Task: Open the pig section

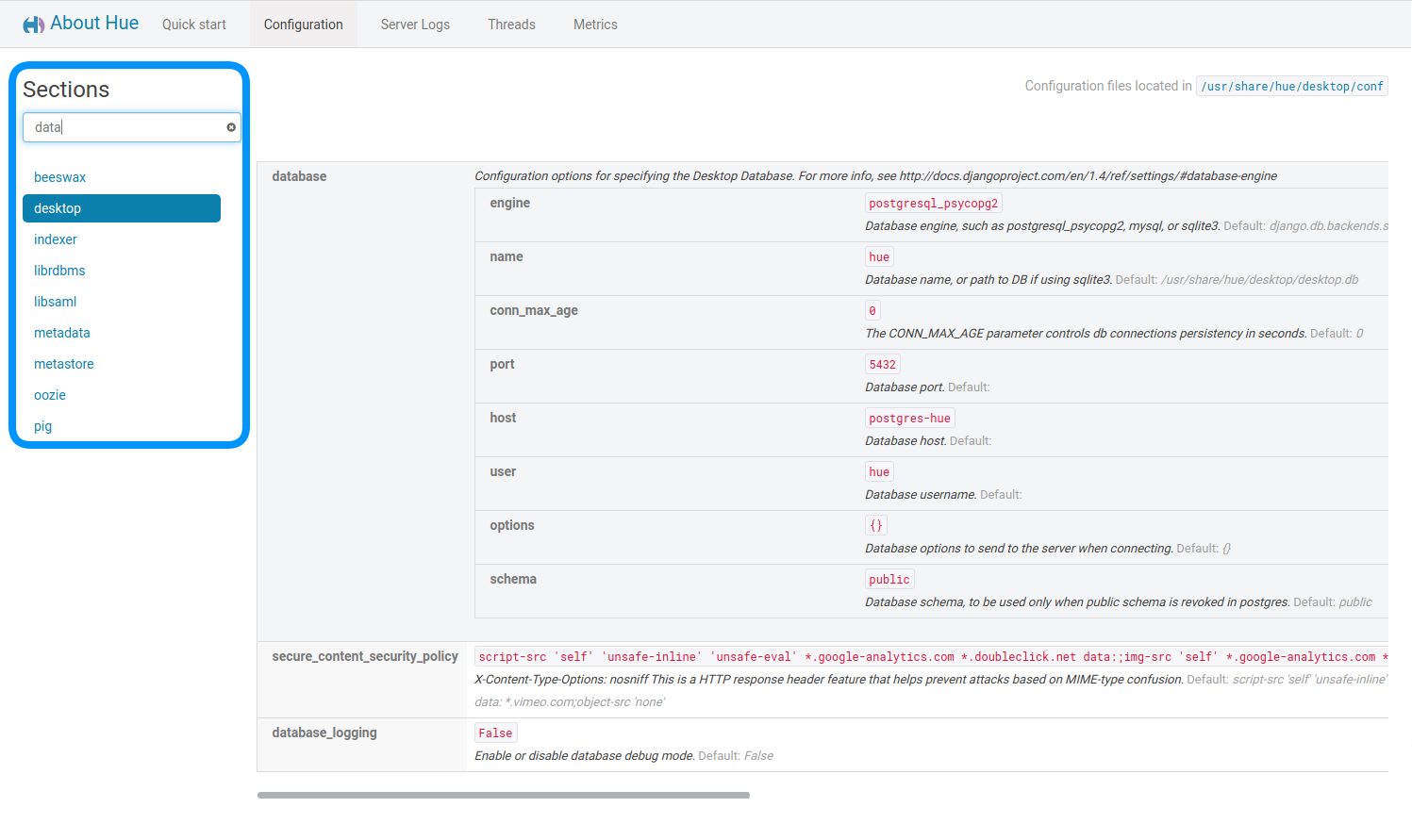Action: click(43, 426)
